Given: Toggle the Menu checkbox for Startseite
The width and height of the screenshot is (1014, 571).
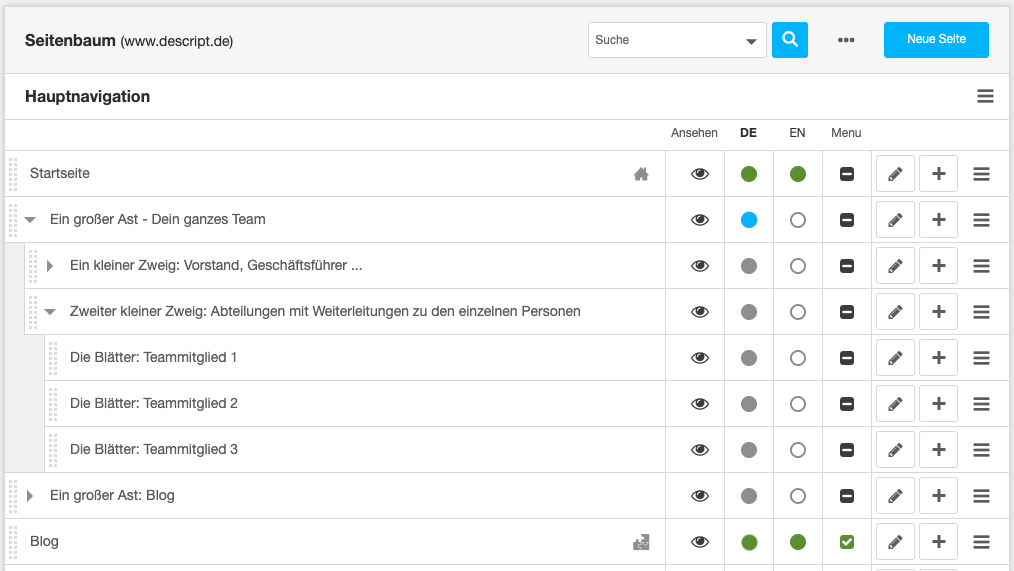Looking at the screenshot, I should [x=847, y=174].
